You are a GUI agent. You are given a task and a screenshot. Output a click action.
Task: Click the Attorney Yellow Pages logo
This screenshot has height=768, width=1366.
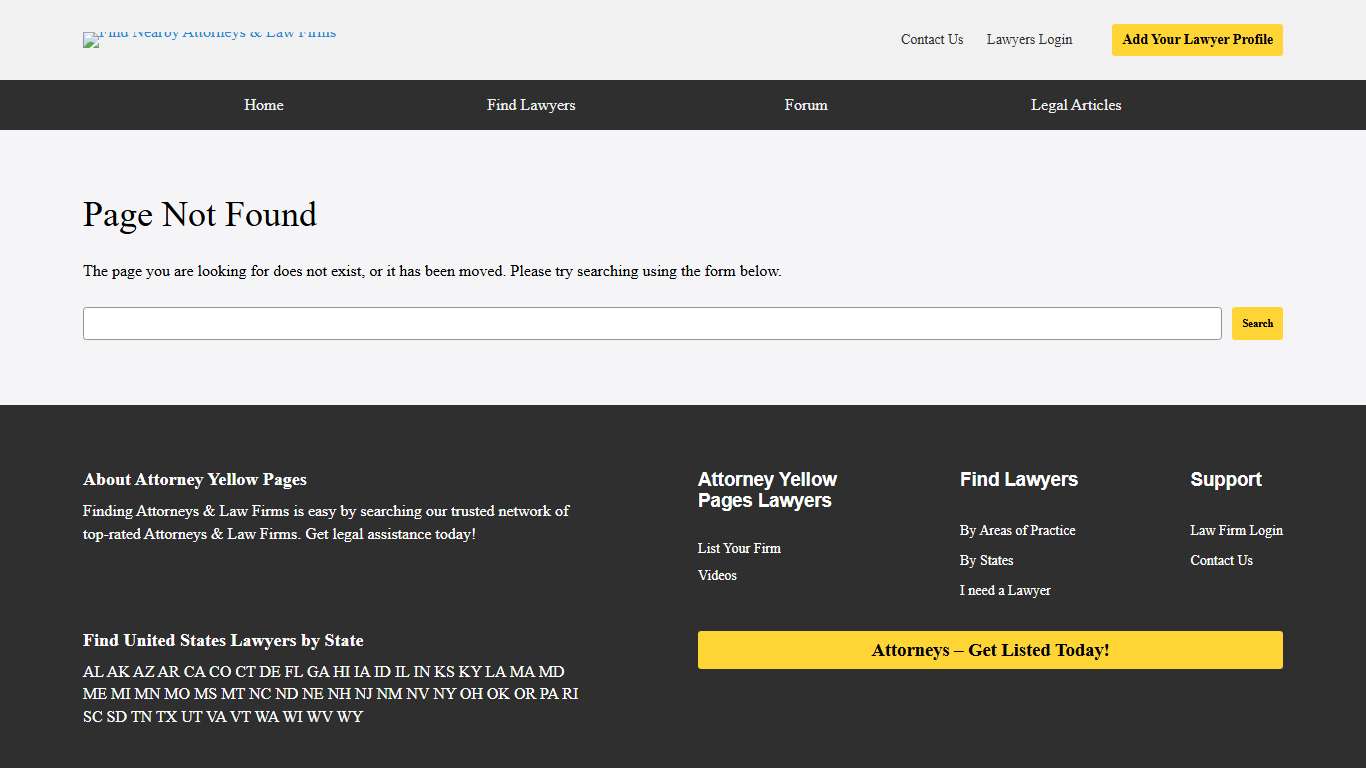click(209, 40)
